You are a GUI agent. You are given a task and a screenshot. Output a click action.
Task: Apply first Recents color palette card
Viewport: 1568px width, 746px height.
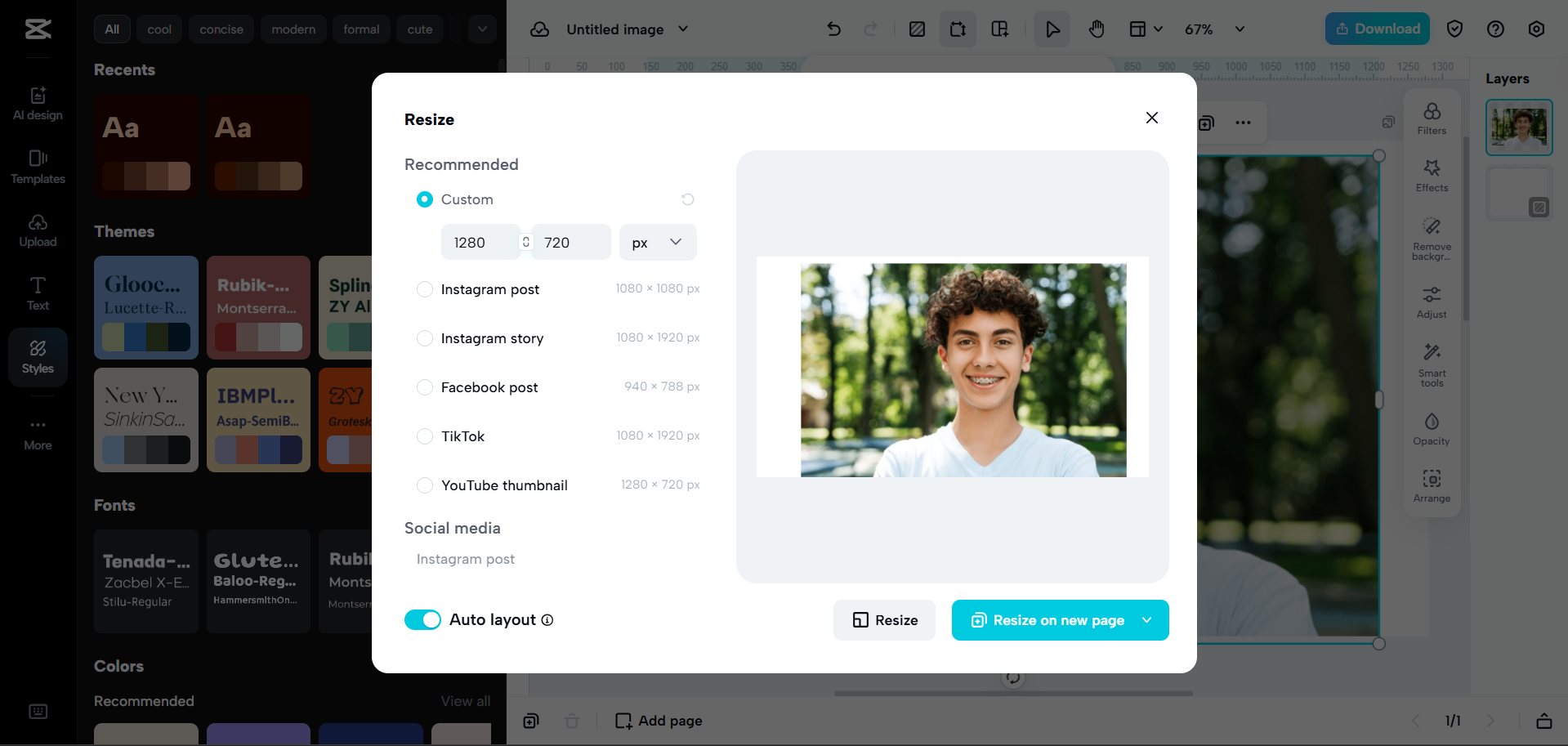click(x=146, y=147)
